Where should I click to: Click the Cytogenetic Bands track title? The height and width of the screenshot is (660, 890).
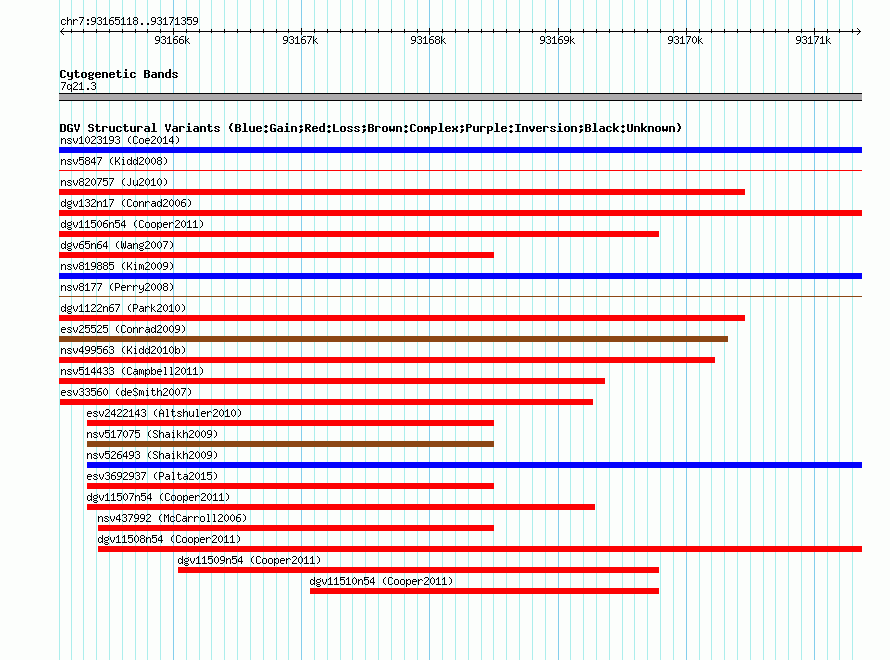click(x=119, y=74)
